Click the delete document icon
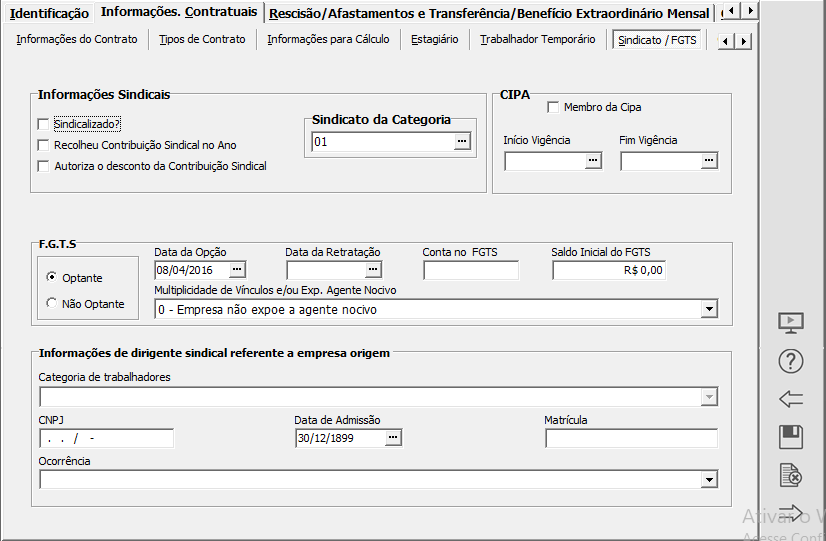Image resolution: width=826 pixels, height=541 pixels. coord(791,475)
